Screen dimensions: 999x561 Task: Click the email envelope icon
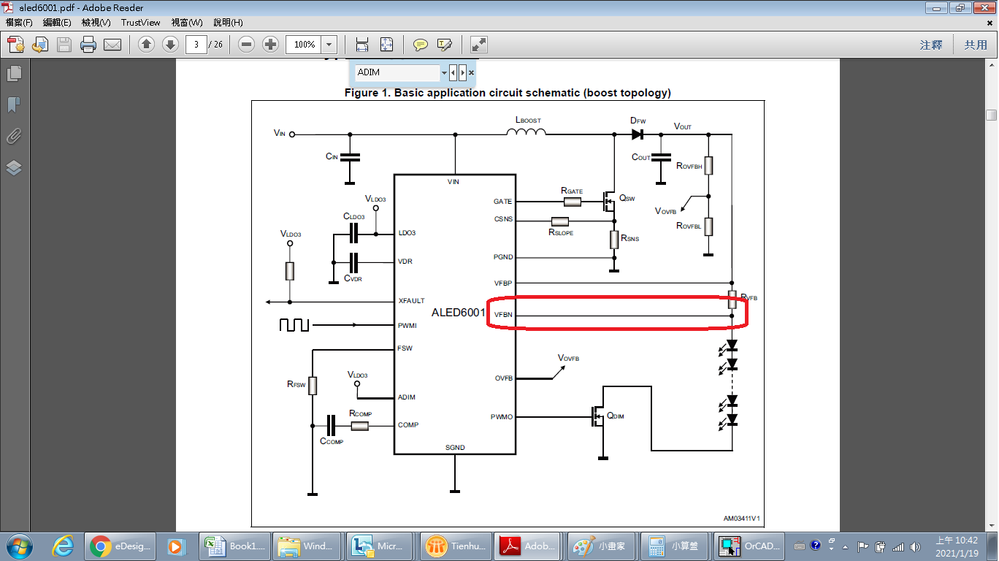click(113, 45)
